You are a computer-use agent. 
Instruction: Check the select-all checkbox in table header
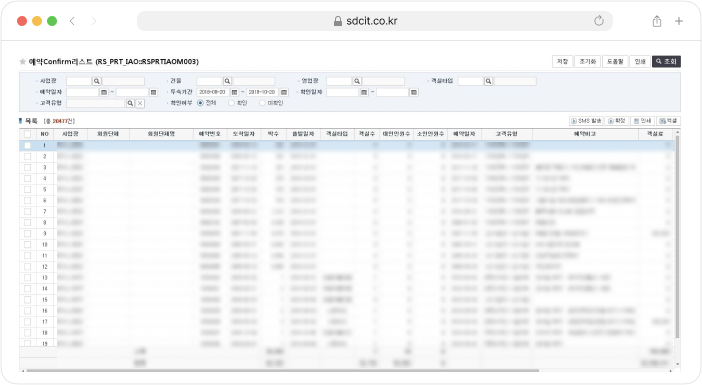(x=28, y=134)
